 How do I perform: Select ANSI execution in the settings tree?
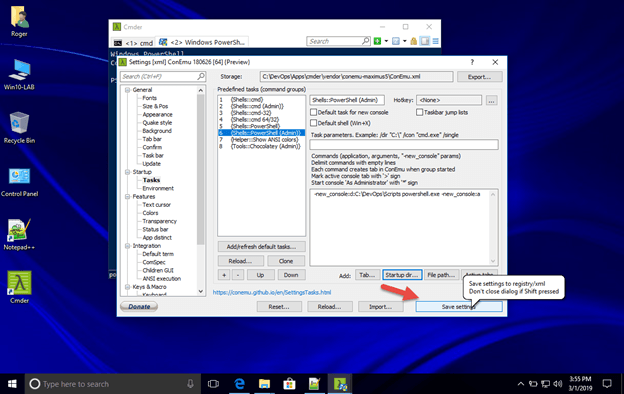tap(162, 279)
